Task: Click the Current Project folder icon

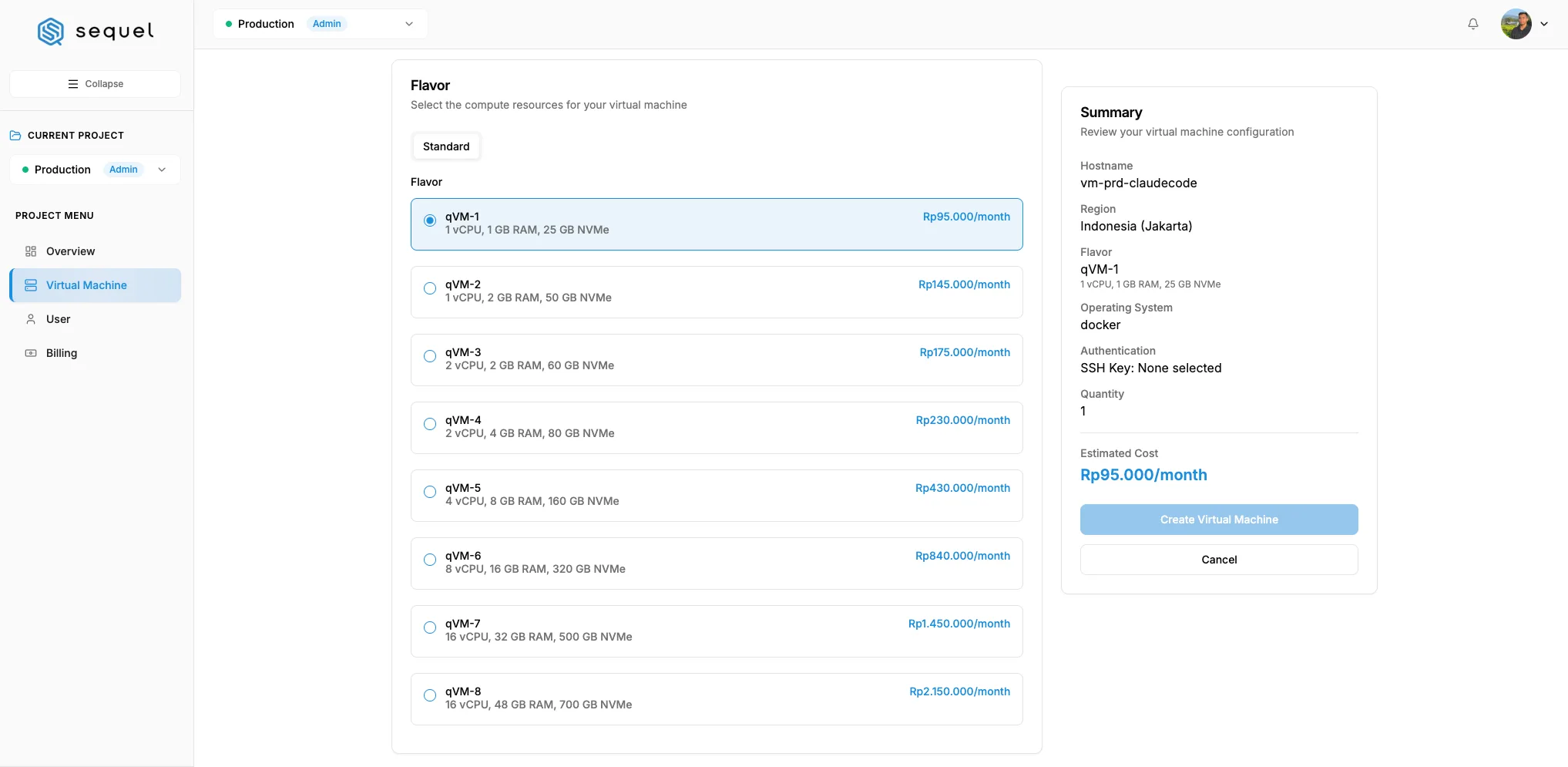Action: point(15,136)
